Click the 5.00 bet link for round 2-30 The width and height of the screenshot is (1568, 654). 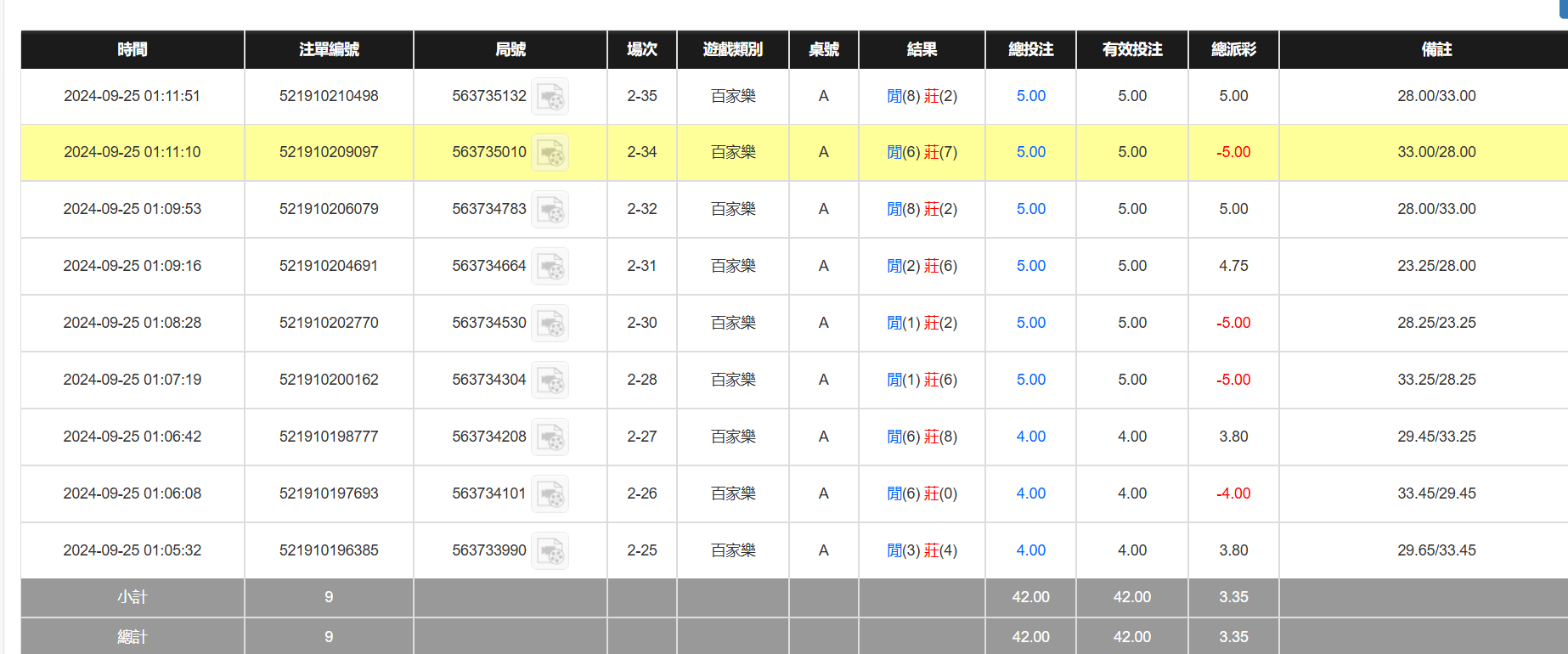(x=1030, y=323)
